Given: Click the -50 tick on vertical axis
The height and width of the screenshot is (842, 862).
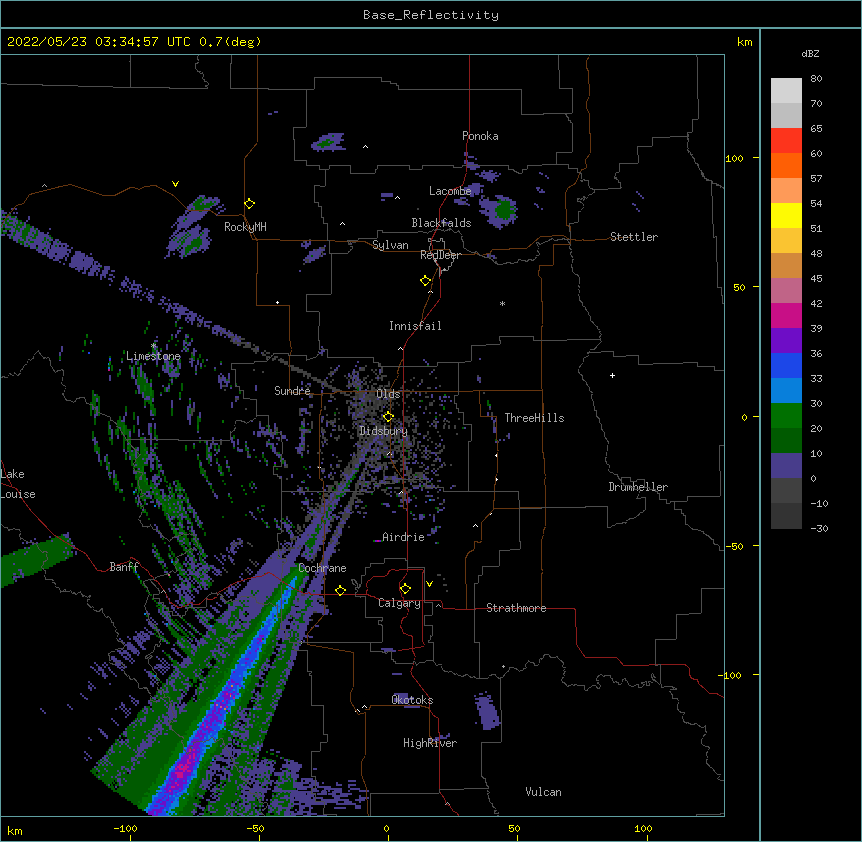Looking at the screenshot, I should pos(734,546).
